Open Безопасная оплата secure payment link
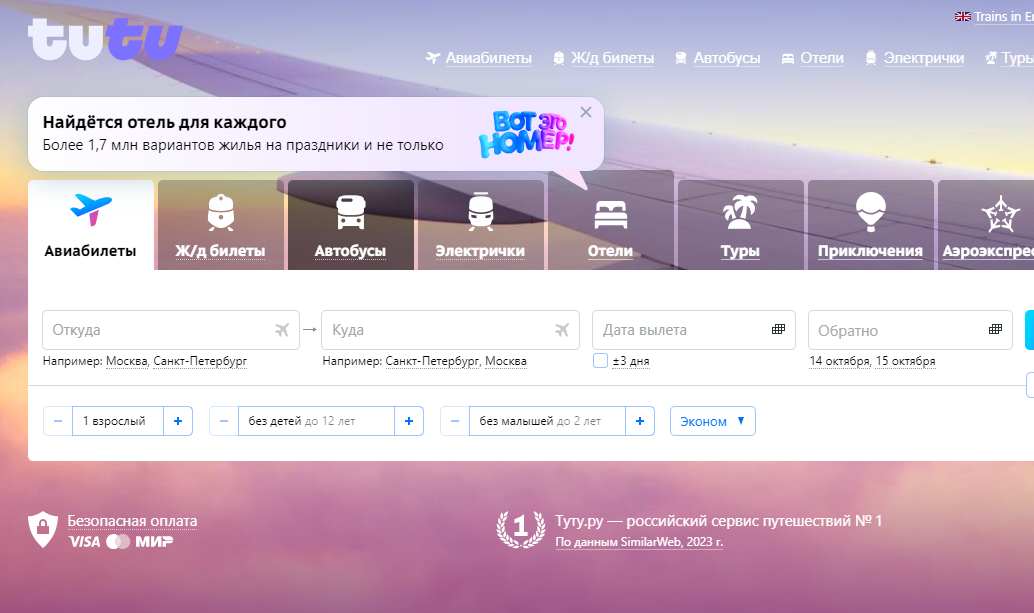The image size is (1034, 613). 132,521
